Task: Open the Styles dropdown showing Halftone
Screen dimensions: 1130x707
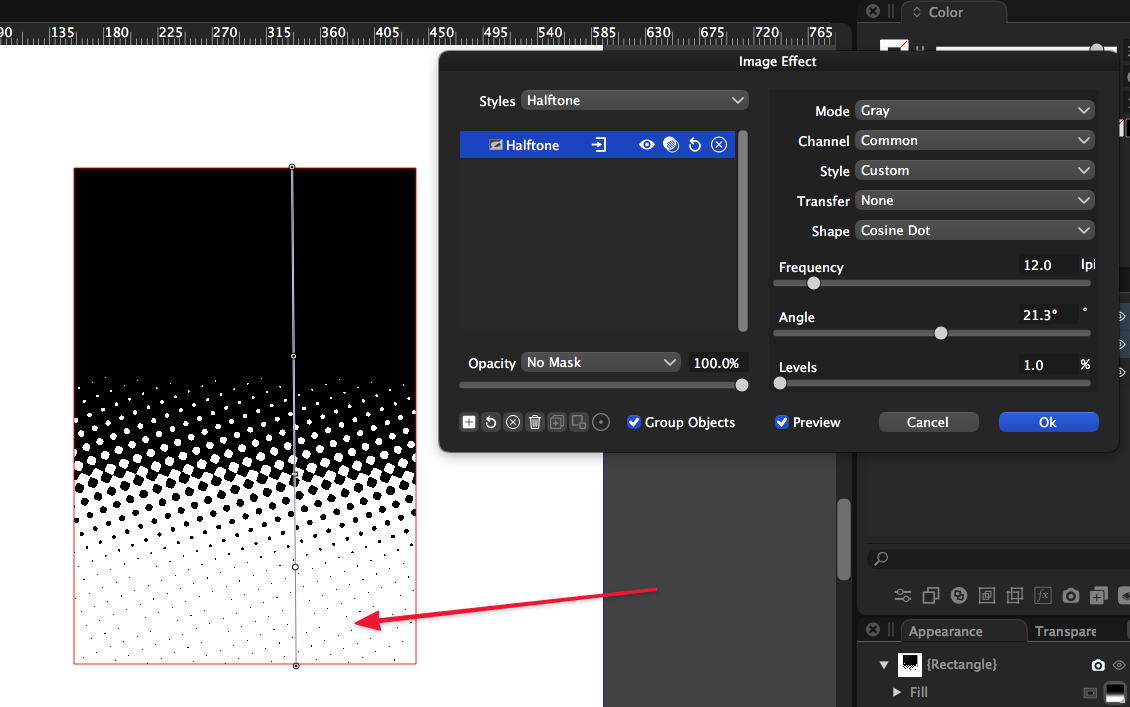Action: pyautogui.click(x=635, y=101)
